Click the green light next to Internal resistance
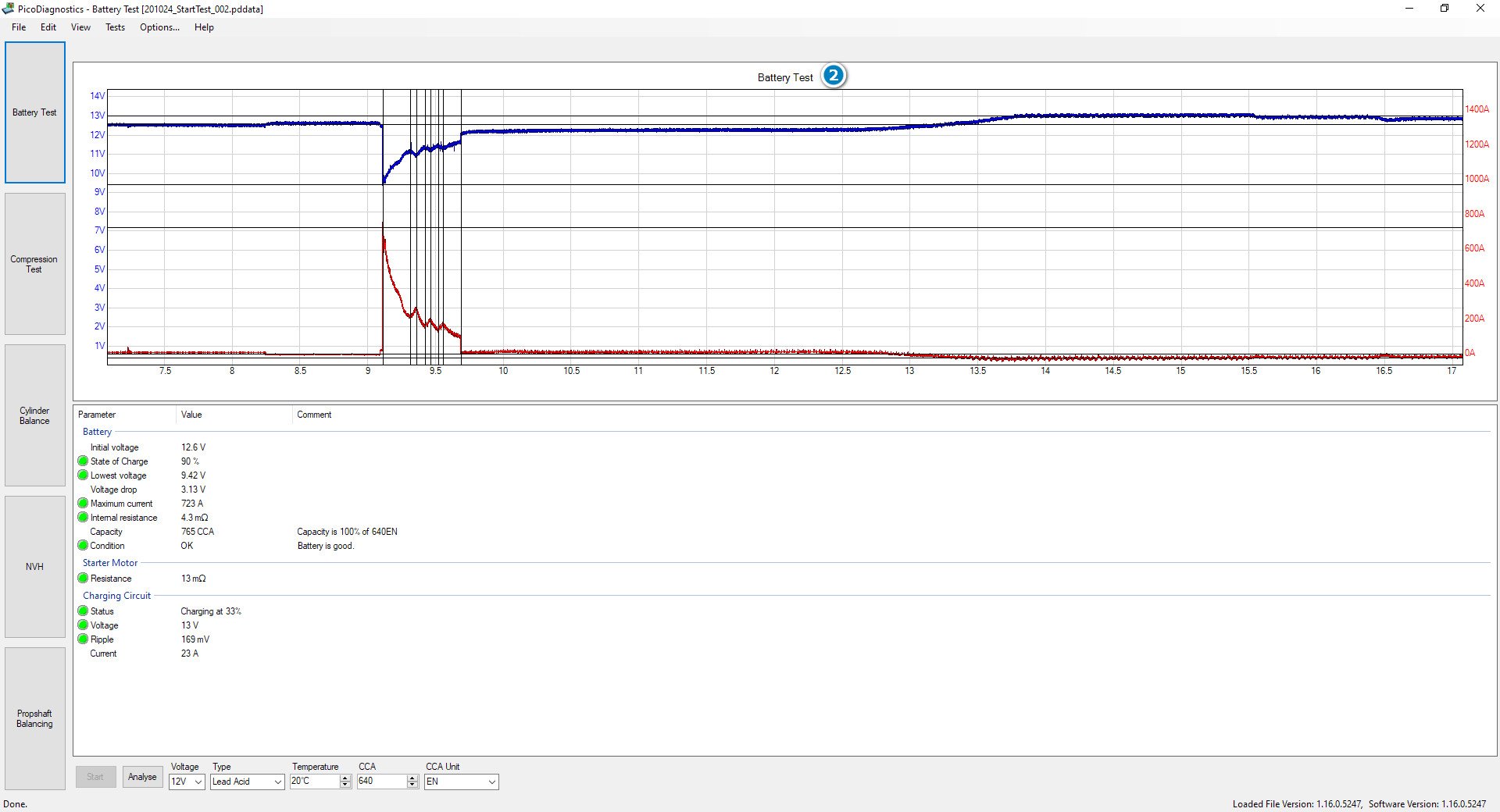The image size is (1500, 812). pos(83,517)
